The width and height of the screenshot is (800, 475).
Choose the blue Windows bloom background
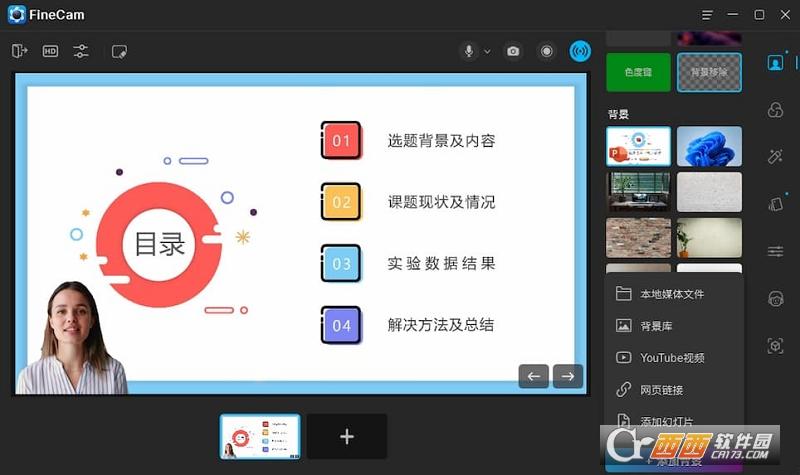[x=709, y=146]
